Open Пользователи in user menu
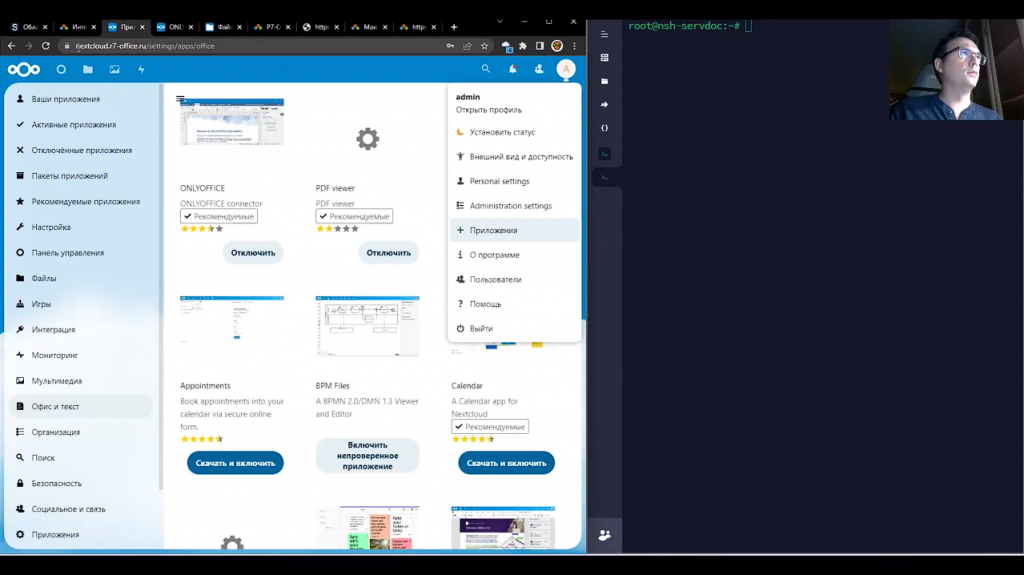 514,280
